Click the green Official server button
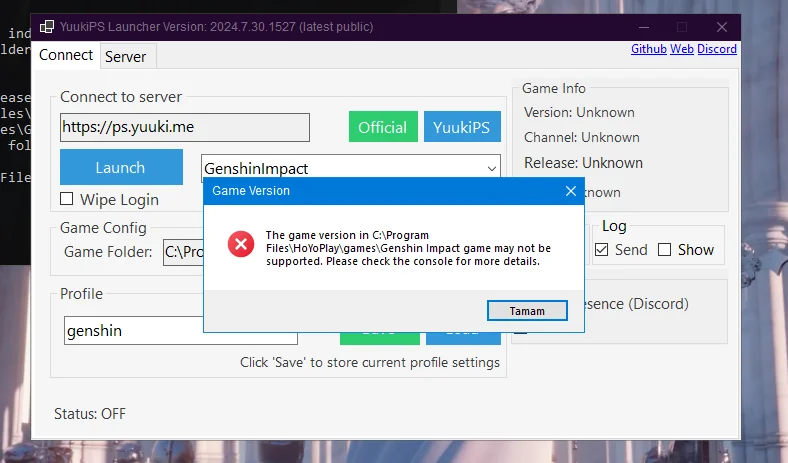This screenshot has width=788, height=463. click(383, 127)
